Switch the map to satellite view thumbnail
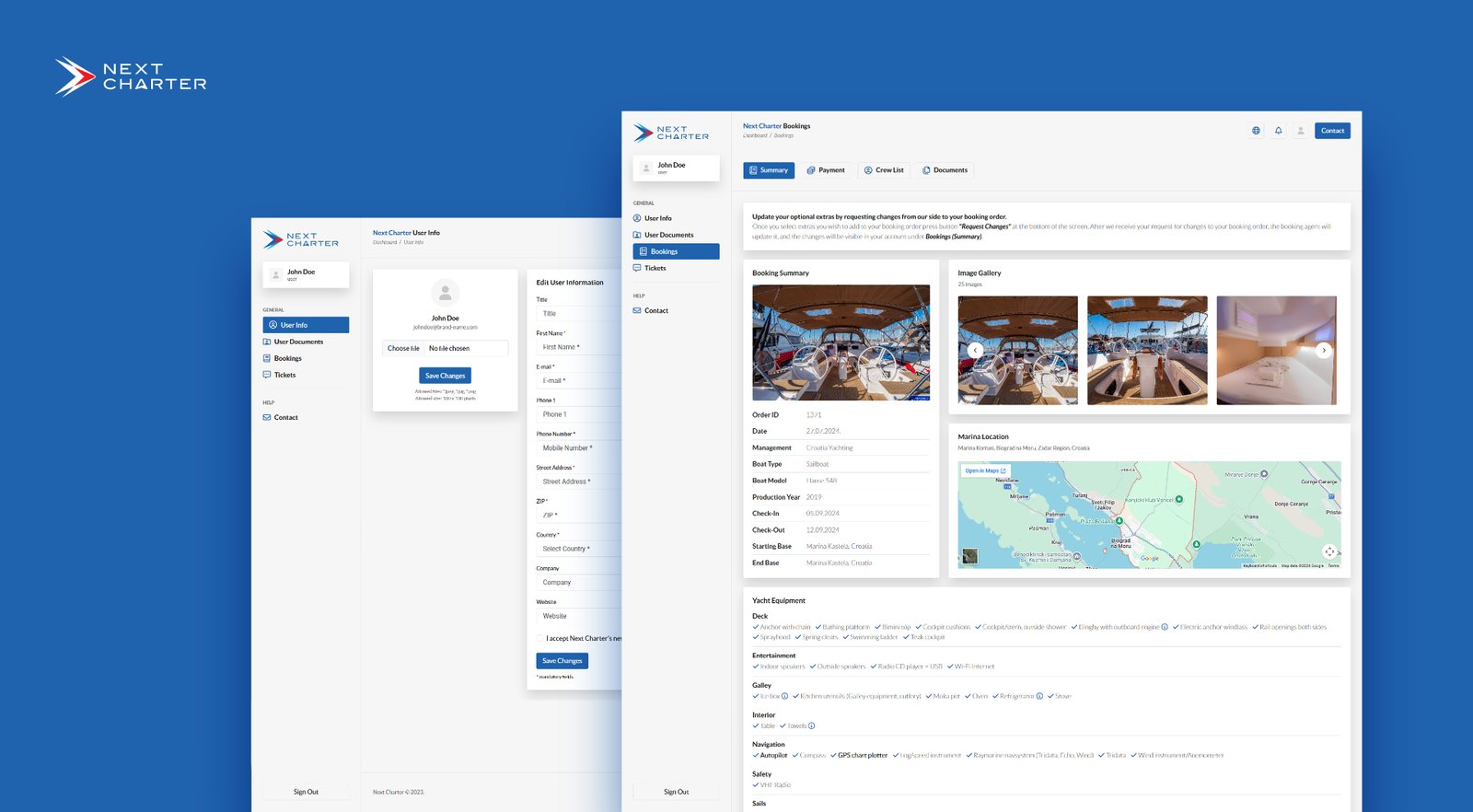The width and height of the screenshot is (1473, 812). pyautogui.click(x=969, y=556)
